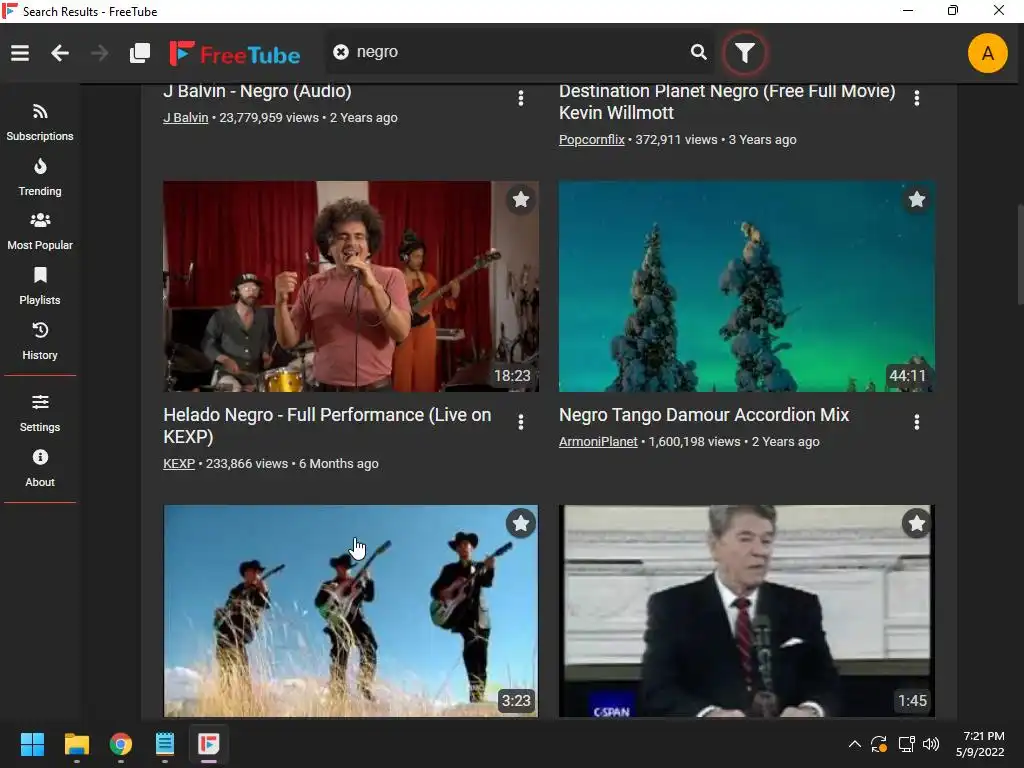Open the Helado Negro Full Performance title
The image size is (1024, 768).
click(327, 426)
